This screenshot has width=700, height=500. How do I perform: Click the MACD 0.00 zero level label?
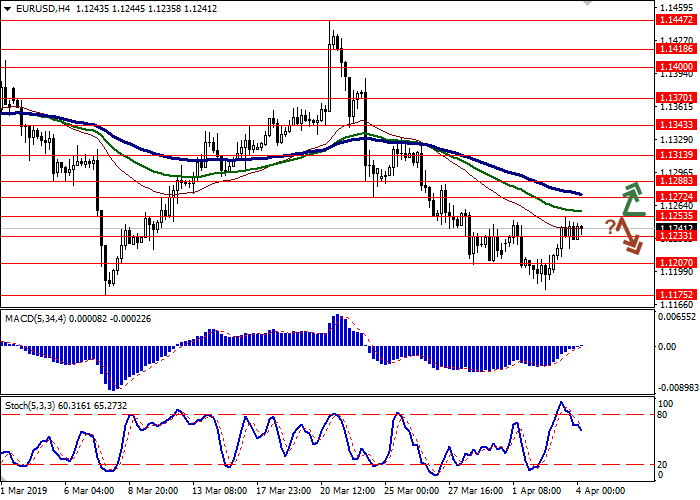tap(668, 347)
